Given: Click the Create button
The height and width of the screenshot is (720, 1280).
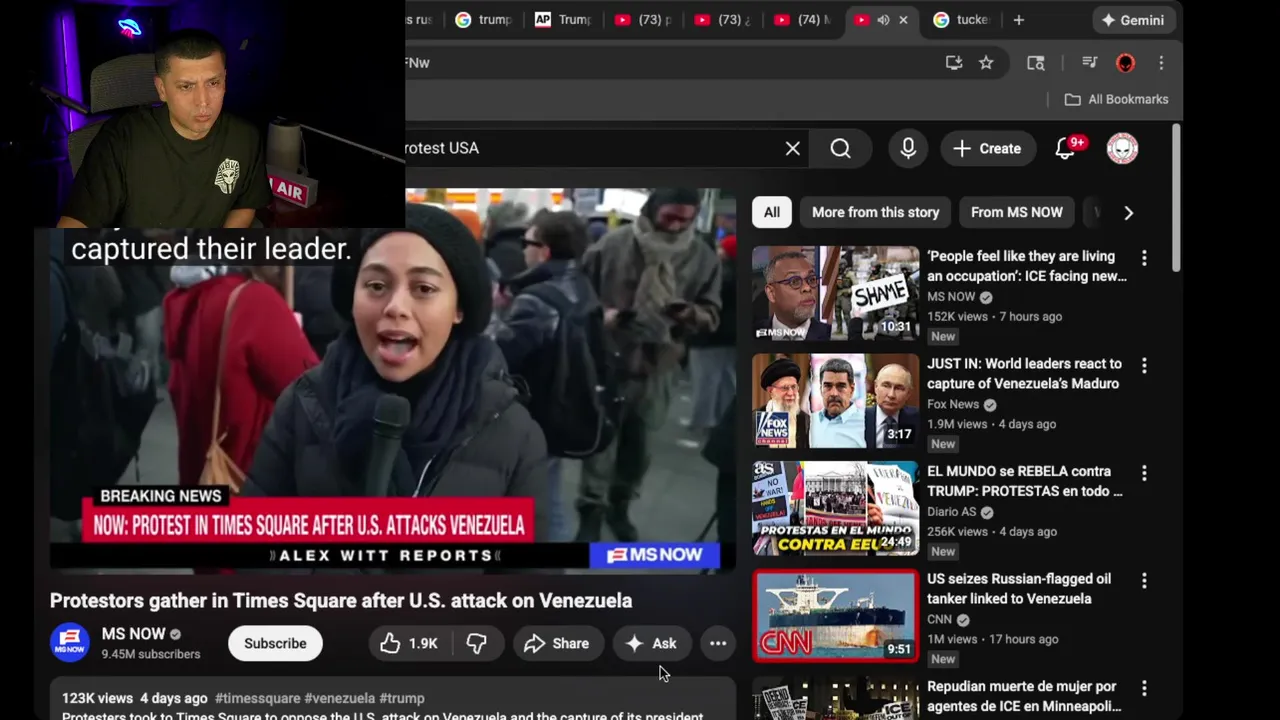Looking at the screenshot, I should [x=987, y=149].
